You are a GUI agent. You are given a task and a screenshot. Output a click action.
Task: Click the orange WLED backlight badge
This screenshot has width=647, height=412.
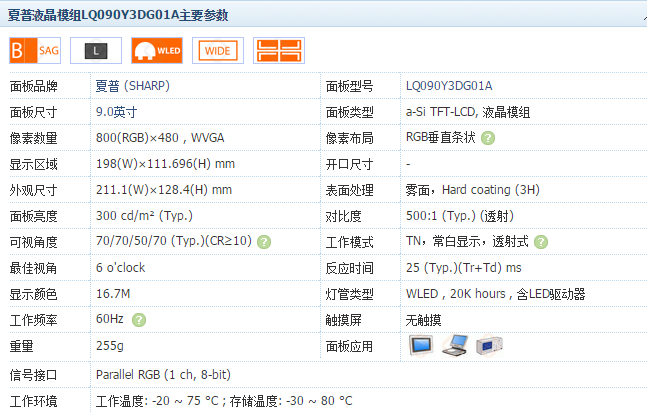tap(156, 50)
